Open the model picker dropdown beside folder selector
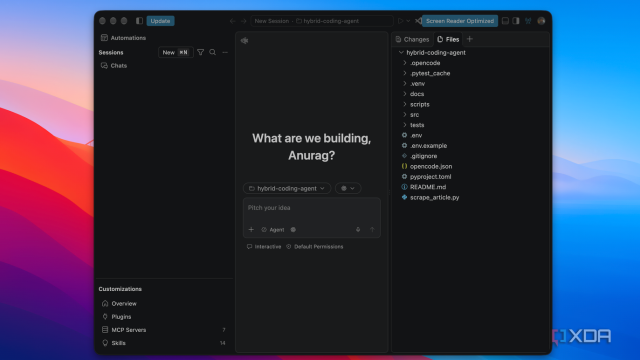Image resolution: width=640 pixels, height=360 pixels. (x=348, y=188)
